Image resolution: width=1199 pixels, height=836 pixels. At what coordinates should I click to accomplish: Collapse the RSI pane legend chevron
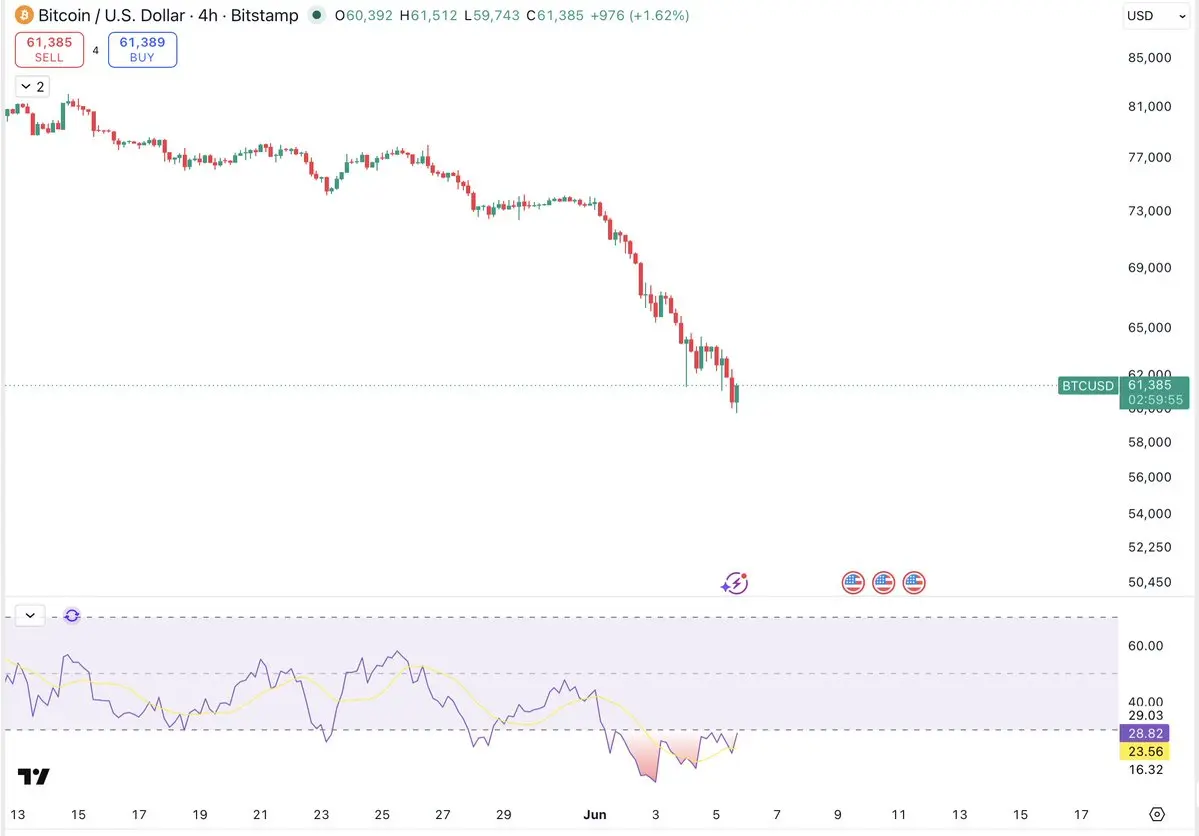[x=30, y=615]
